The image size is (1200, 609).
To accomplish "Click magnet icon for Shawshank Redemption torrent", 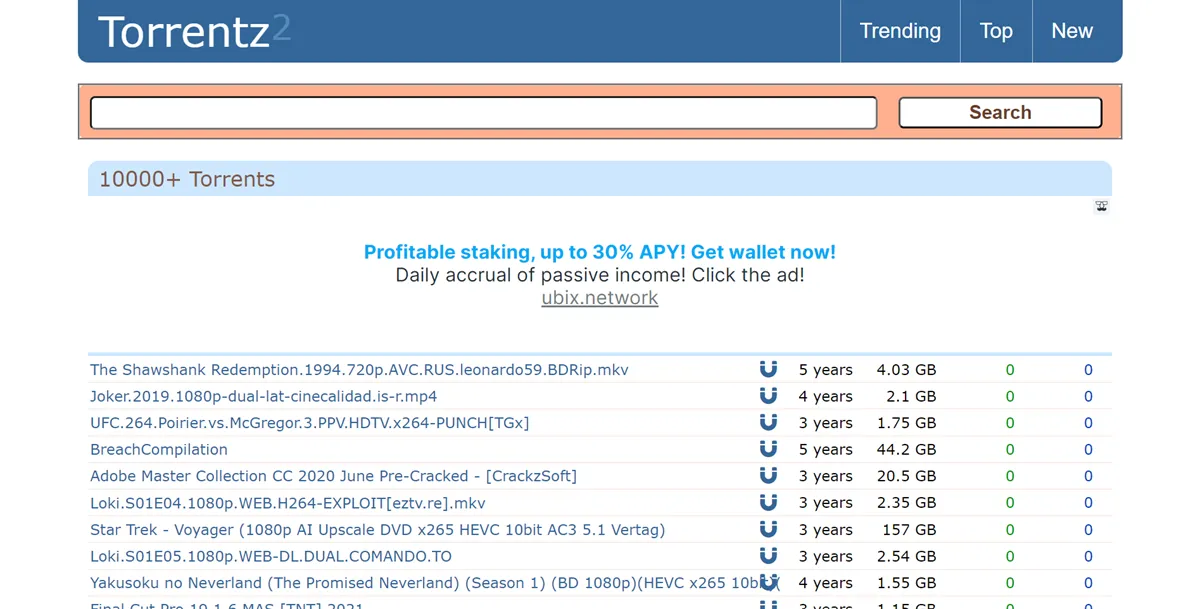I will tap(768, 369).
